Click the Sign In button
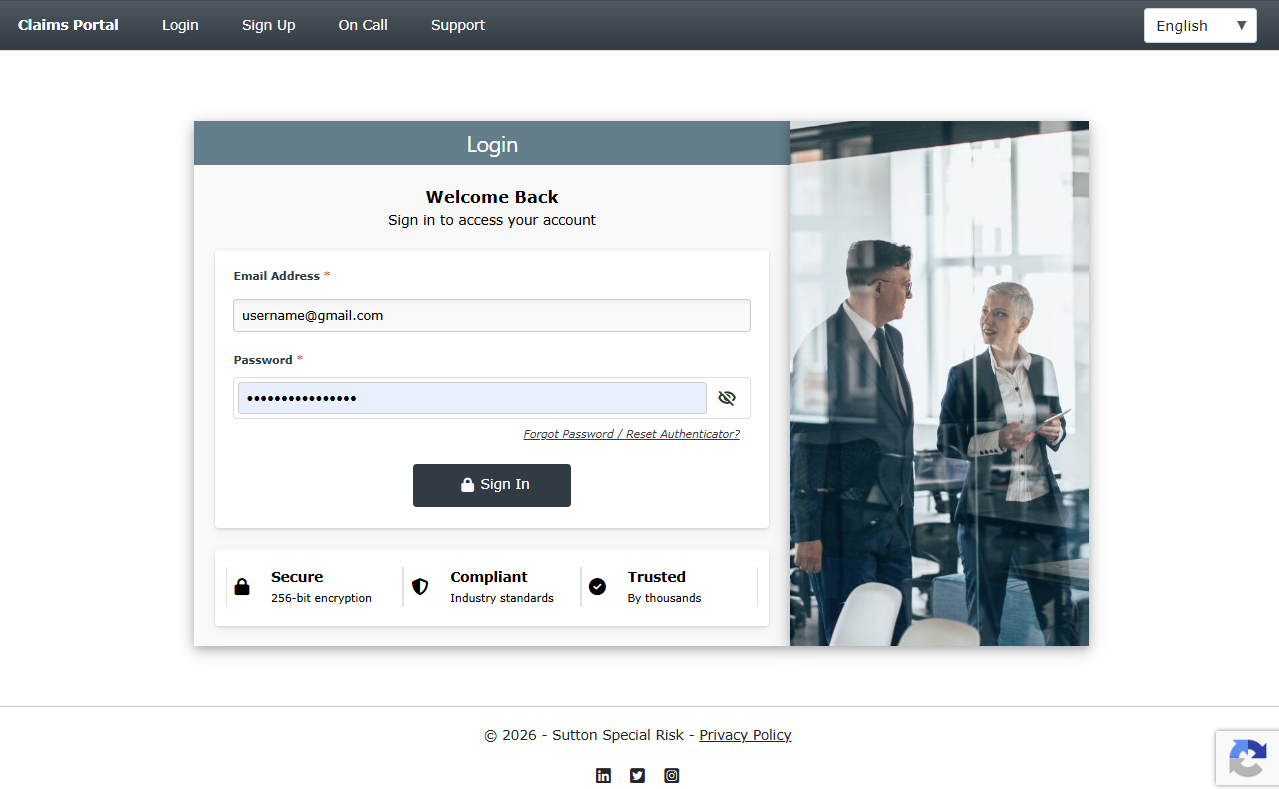This screenshot has height=789, width=1279. click(x=492, y=485)
